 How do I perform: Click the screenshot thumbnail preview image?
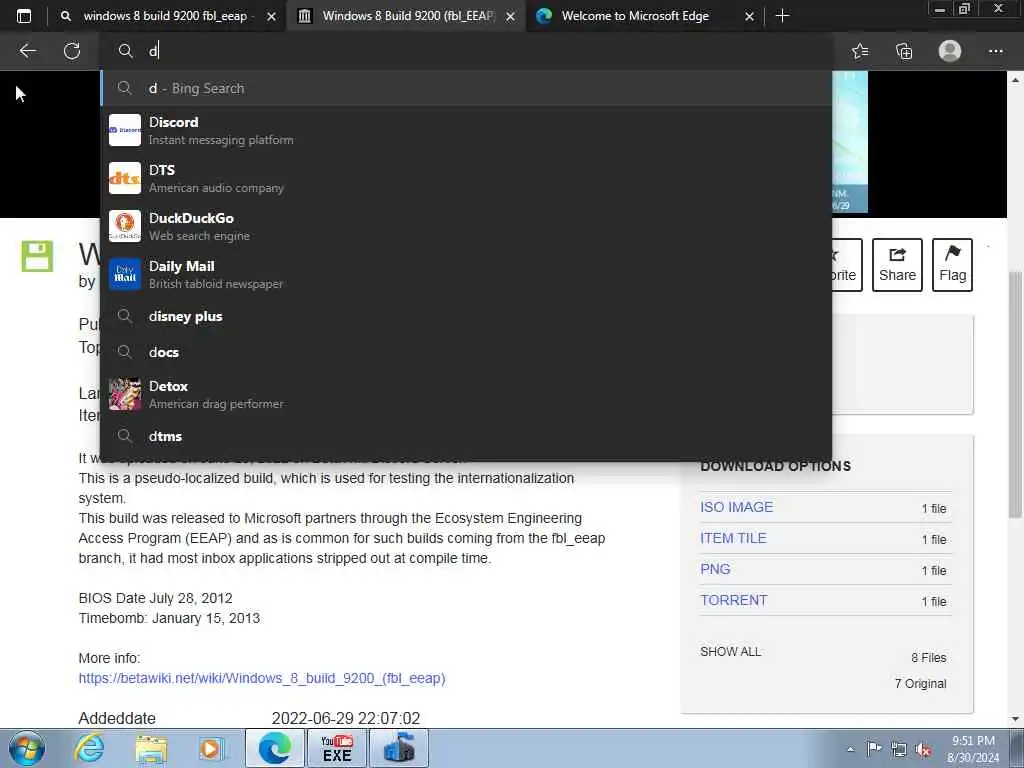(850, 142)
